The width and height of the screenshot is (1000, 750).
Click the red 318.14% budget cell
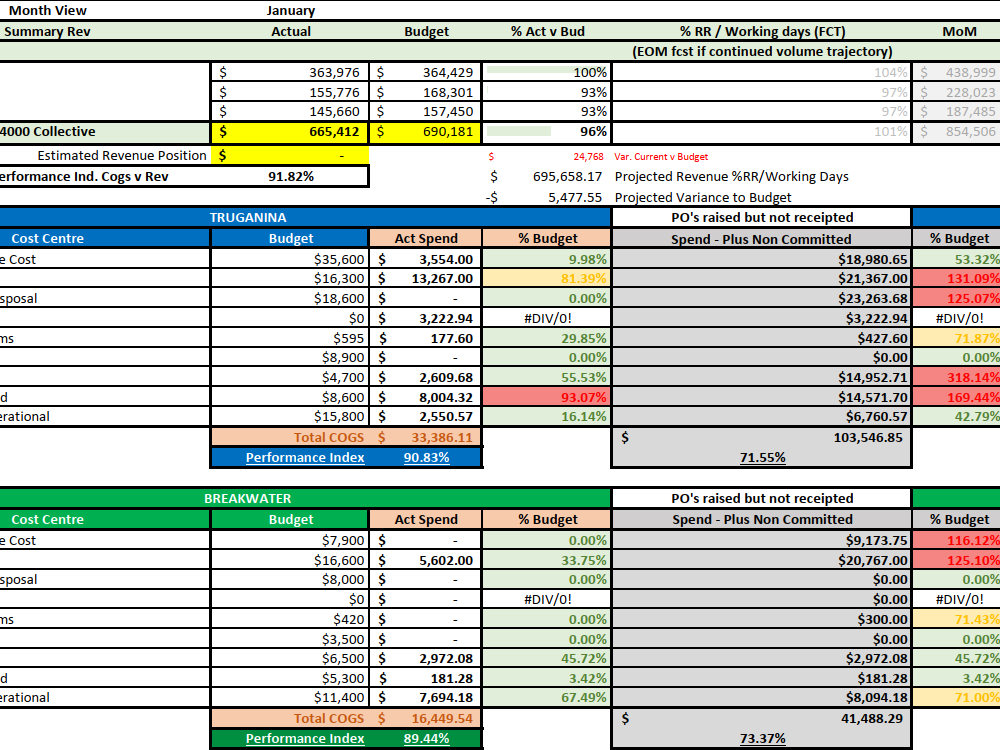click(x=957, y=377)
